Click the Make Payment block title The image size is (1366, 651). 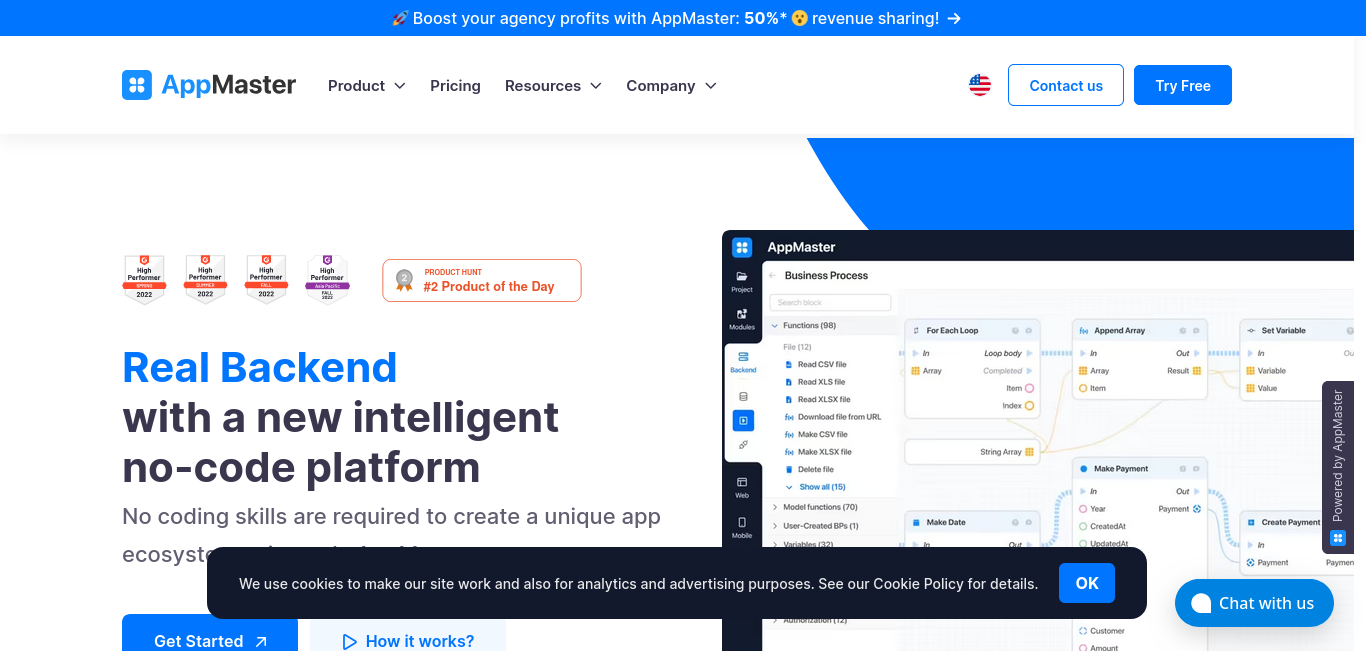(x=1121, y=468)
